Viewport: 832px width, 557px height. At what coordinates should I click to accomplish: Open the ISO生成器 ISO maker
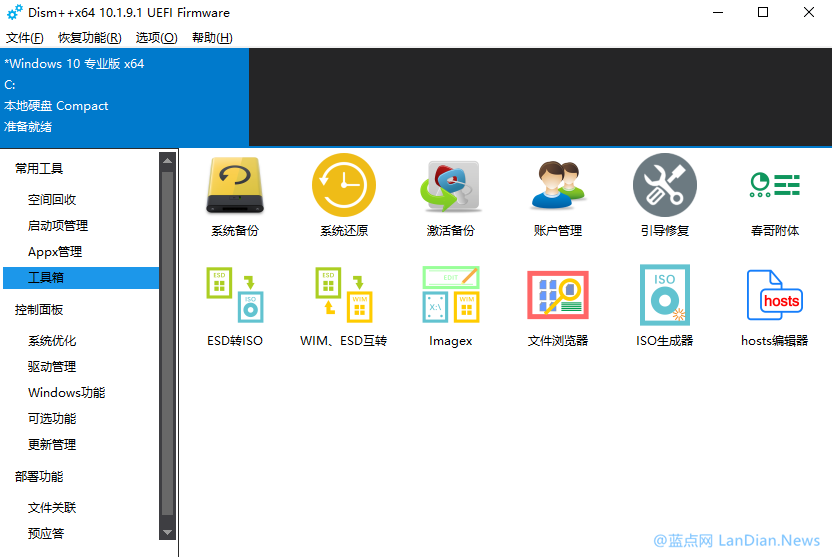pyautogui.click(x=665, y=307)
